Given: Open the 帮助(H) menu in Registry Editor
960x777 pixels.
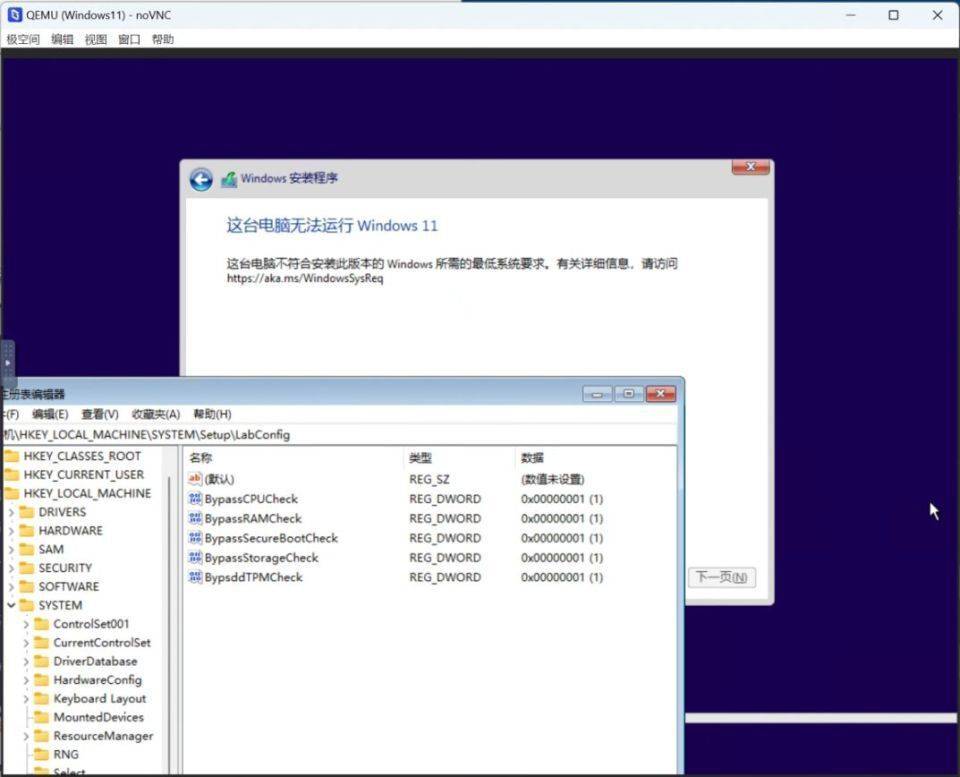Looking at the screenshot, I should [x=212, y=414].
